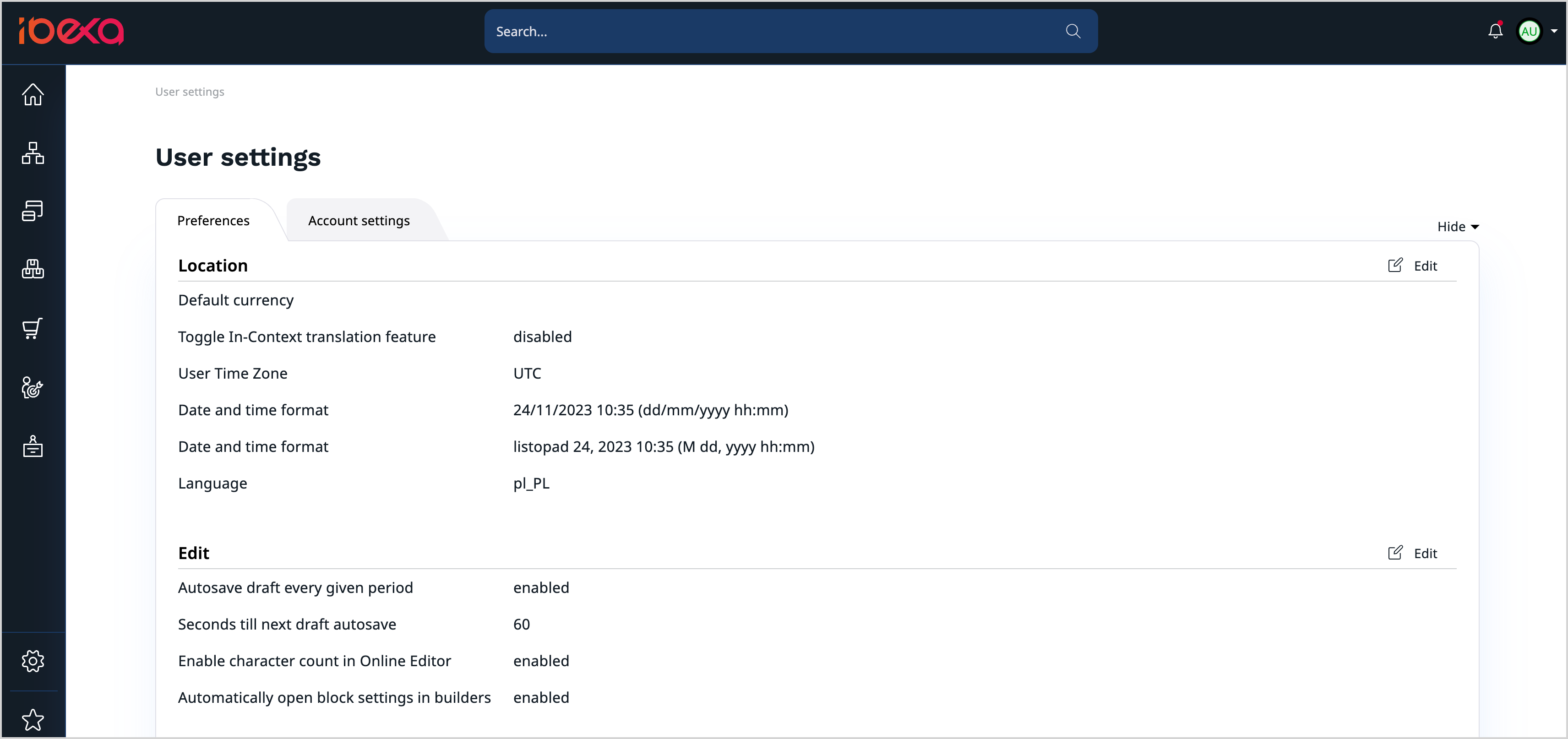Open the sidebar icon above the gear
The image size is (1568, 739).
(33, 446)
